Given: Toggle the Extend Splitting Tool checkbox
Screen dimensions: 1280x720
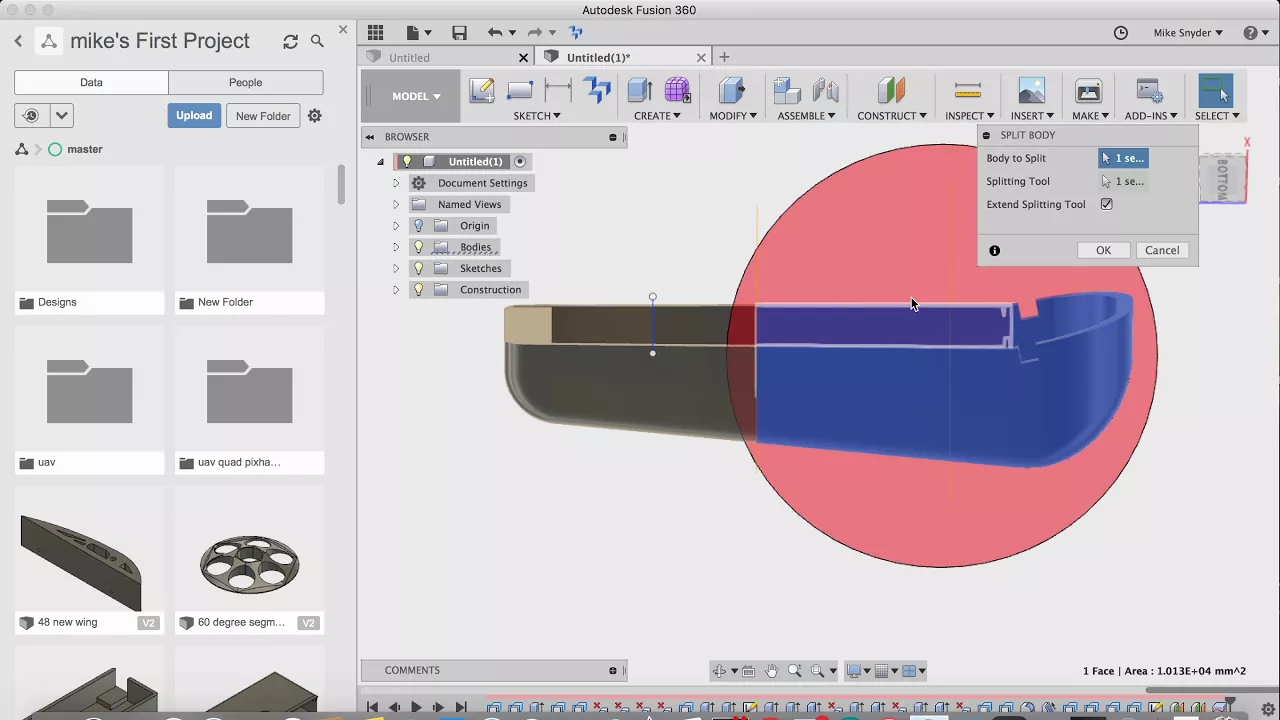Looking at the screenshot, I should click(x=1106, y=204).
